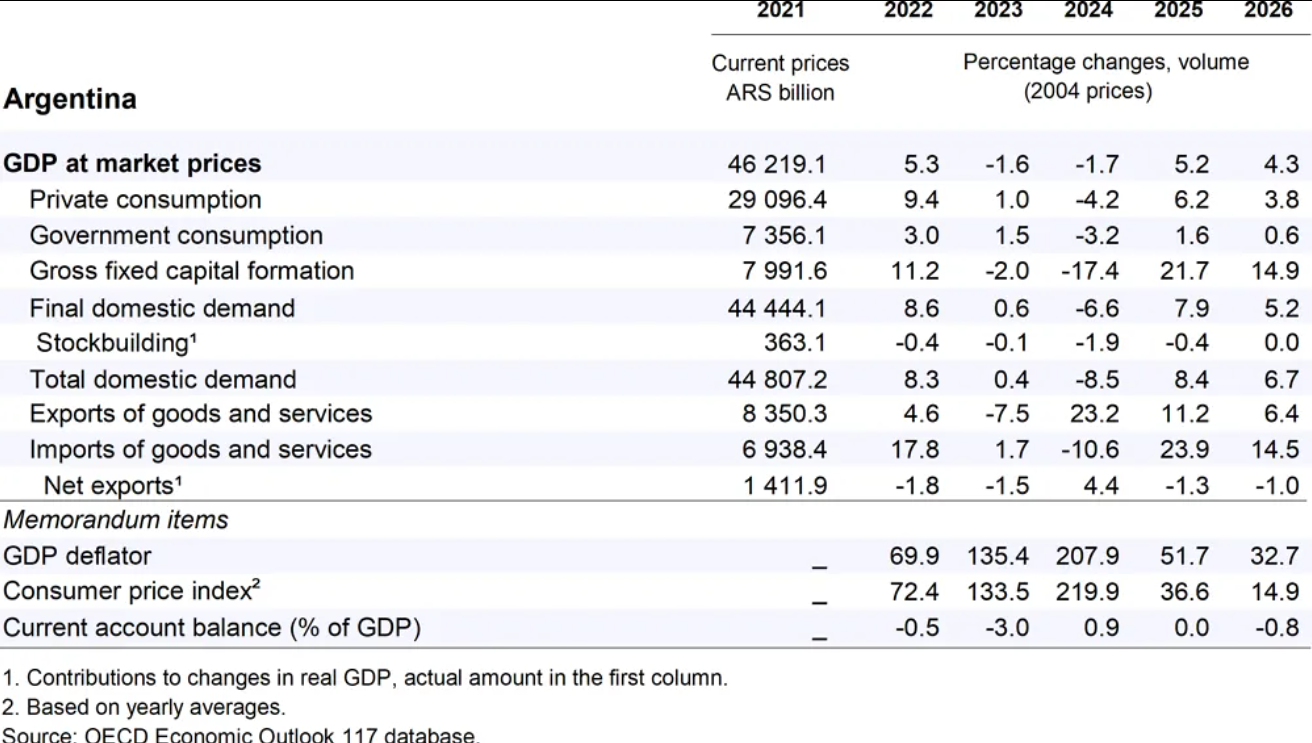Click the OECD Economic Outlook source line
This screenshot has width=1312, height=743.
coord(241,735)
